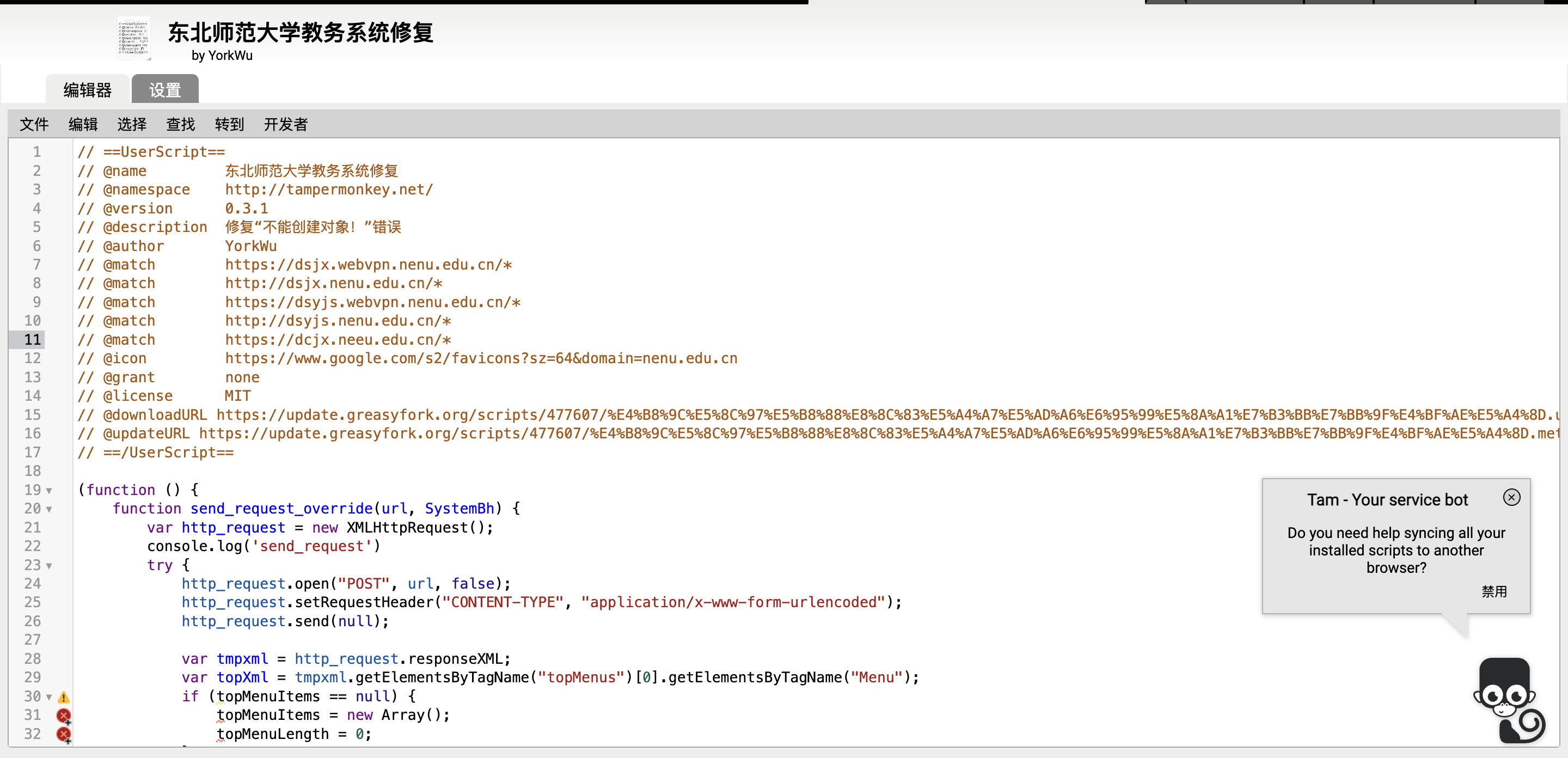Switch to the 编辑器 tab
This screenshot has height=758, width=1568.
coord(87,90)
